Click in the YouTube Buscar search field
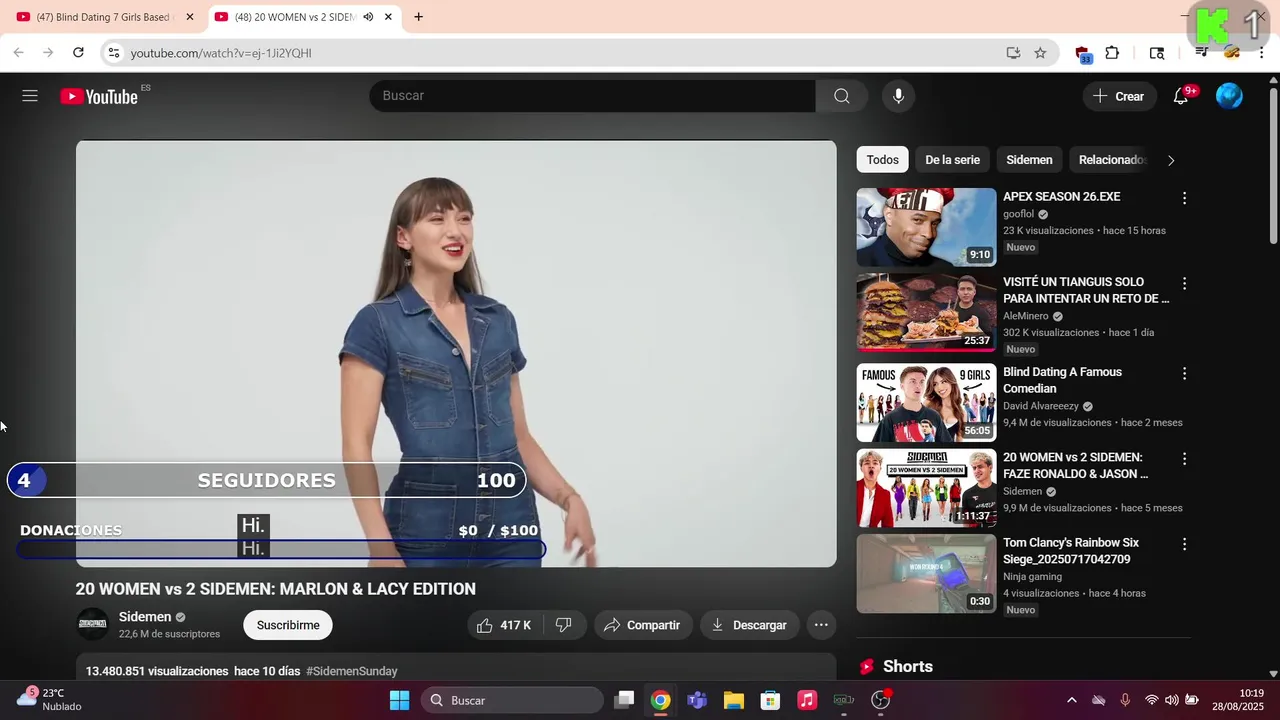Screen dimensions: 1280x720 (x=592, y=96)
